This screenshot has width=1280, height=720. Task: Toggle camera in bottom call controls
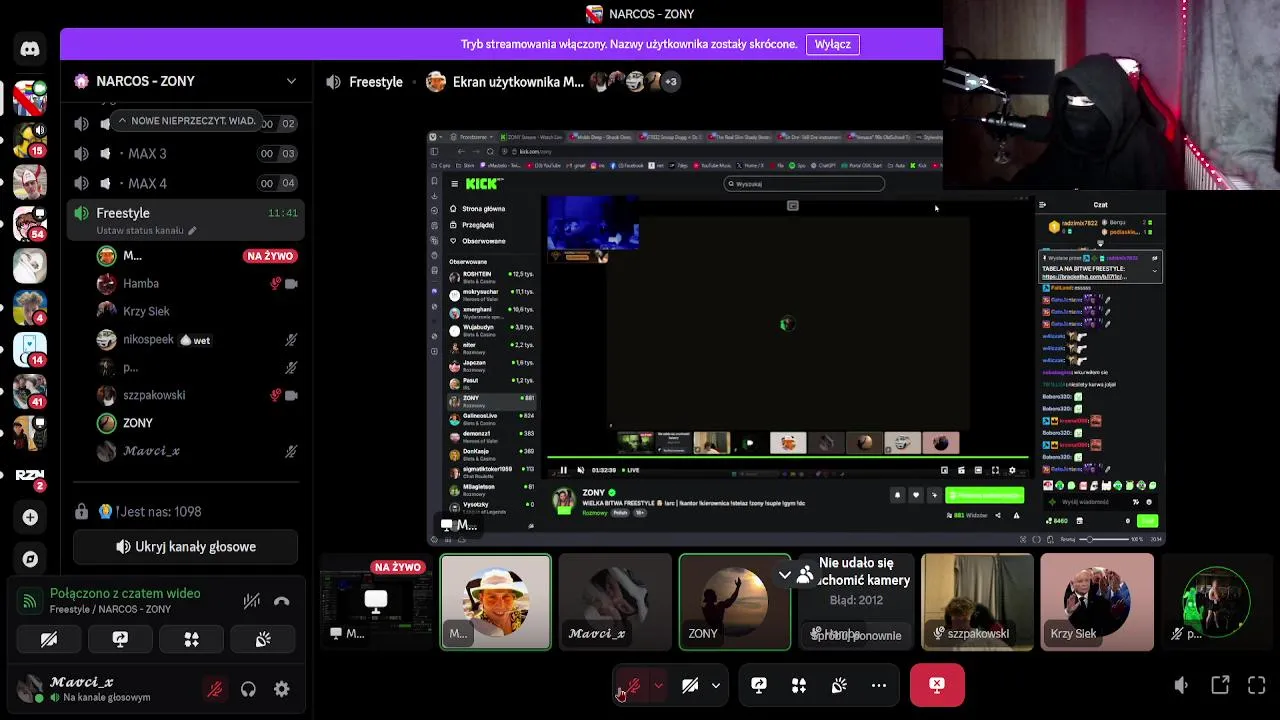(x=690, y=686)
